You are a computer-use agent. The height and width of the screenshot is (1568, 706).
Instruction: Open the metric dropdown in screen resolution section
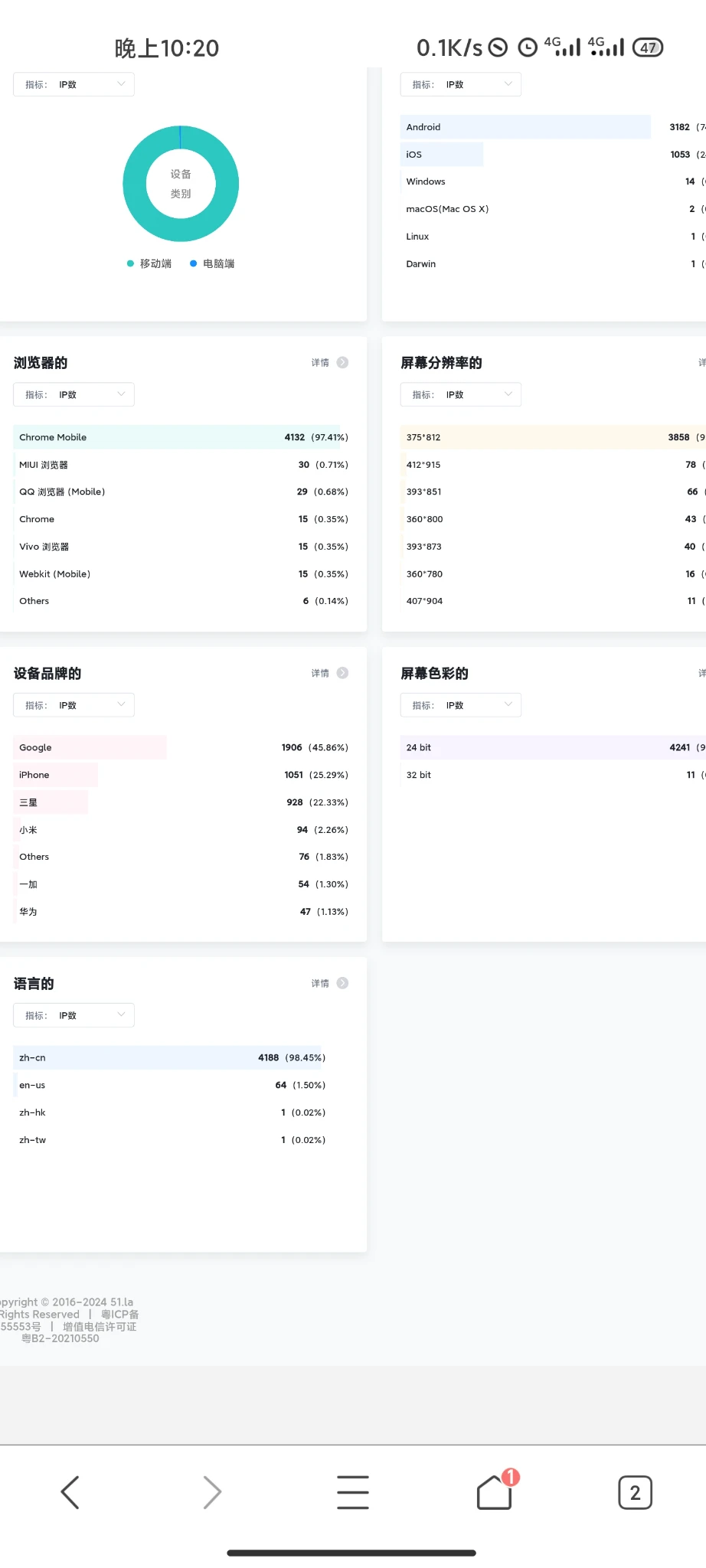(460, 395)
